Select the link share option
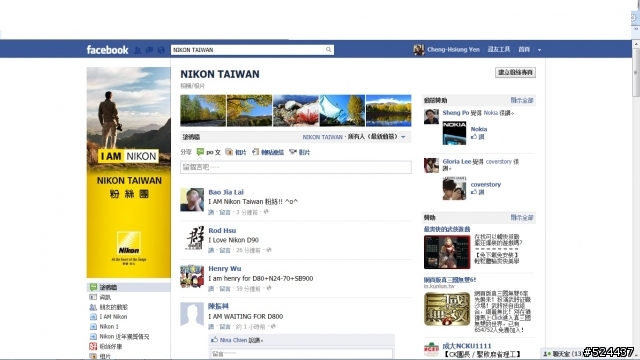Viewport: 640px width, 360px height. (268, 152)
